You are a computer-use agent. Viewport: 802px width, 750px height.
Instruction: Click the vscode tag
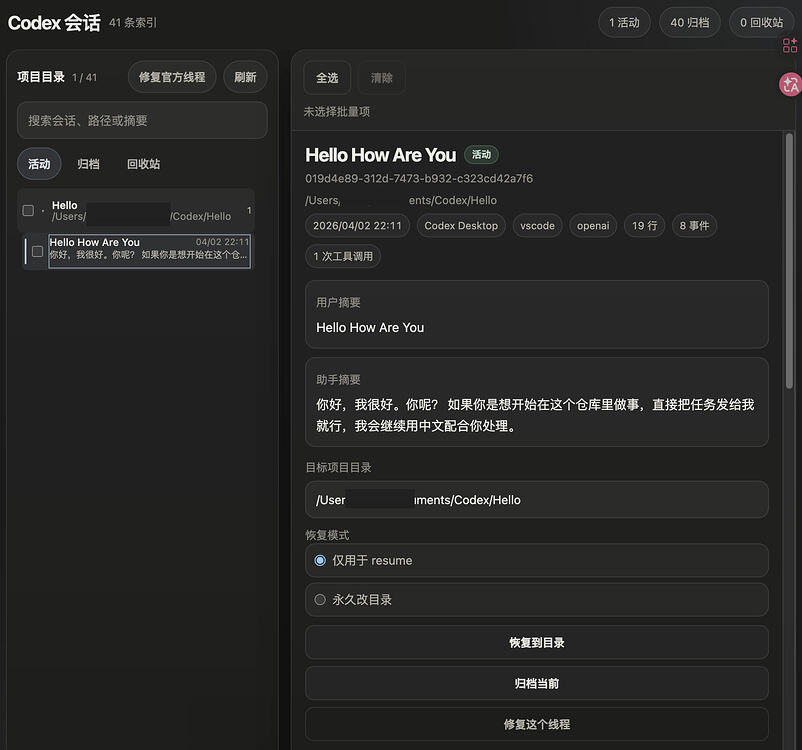[x=537, y=226]
